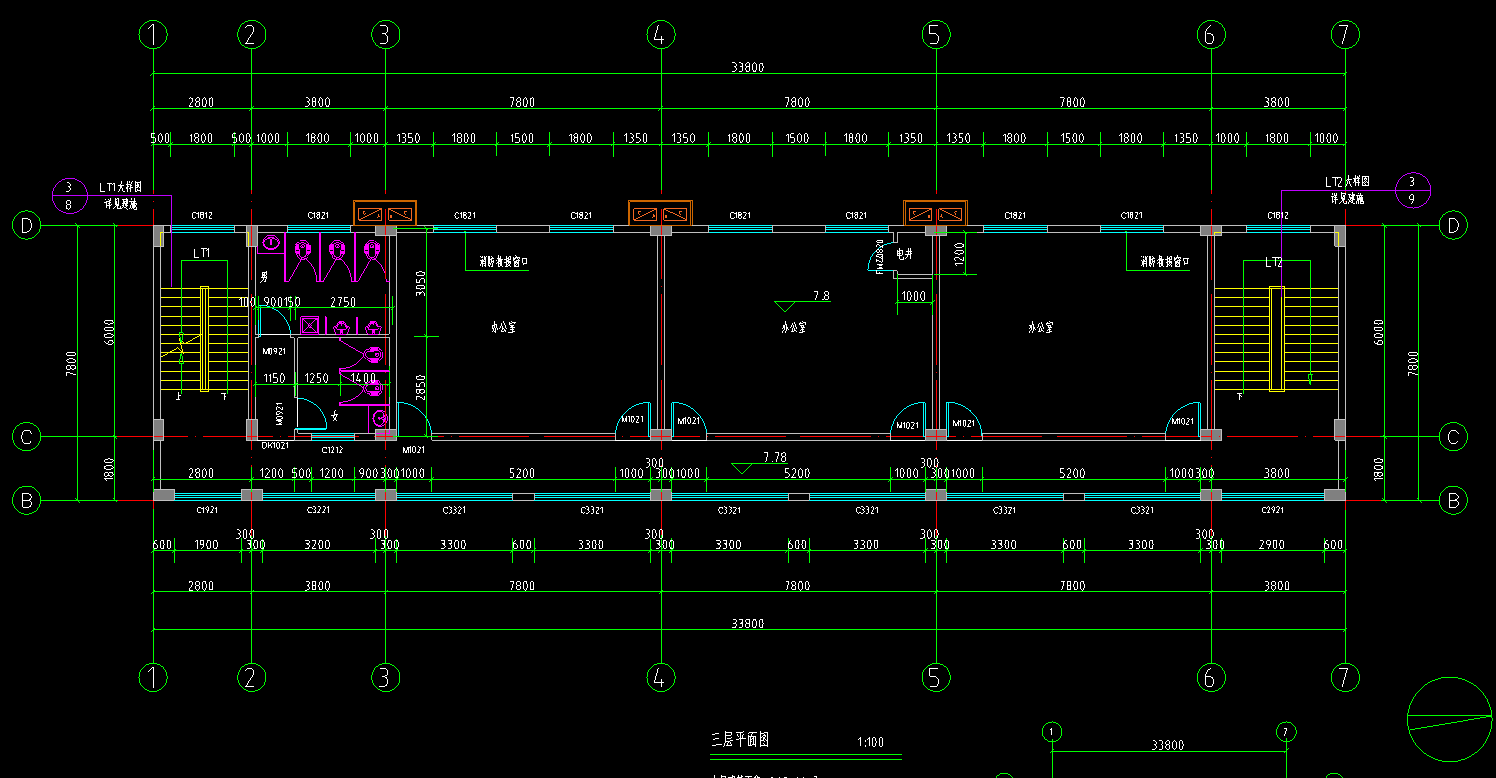This screenshot has width=1496, height=778.
Task: Select the round washbasin symbol in men's restroom
Action: (271, 243)
